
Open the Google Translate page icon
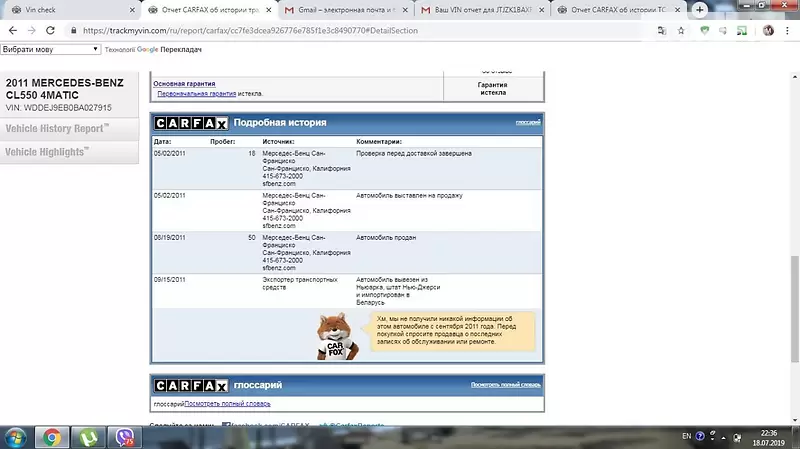(x=662, y=31)
